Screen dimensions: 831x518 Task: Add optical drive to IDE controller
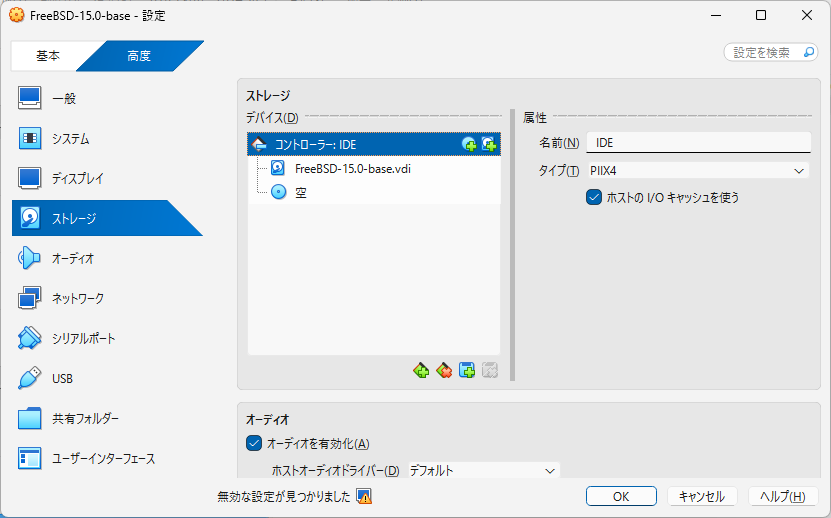pyautogui.click(x=469, y=144)
